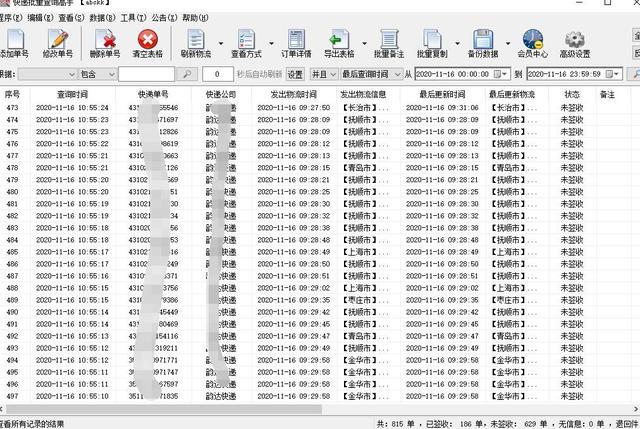Click last update time 2020-11-16 09:31:06
Image resolution: width=640 pixels, height=429 pixels.
442,108
